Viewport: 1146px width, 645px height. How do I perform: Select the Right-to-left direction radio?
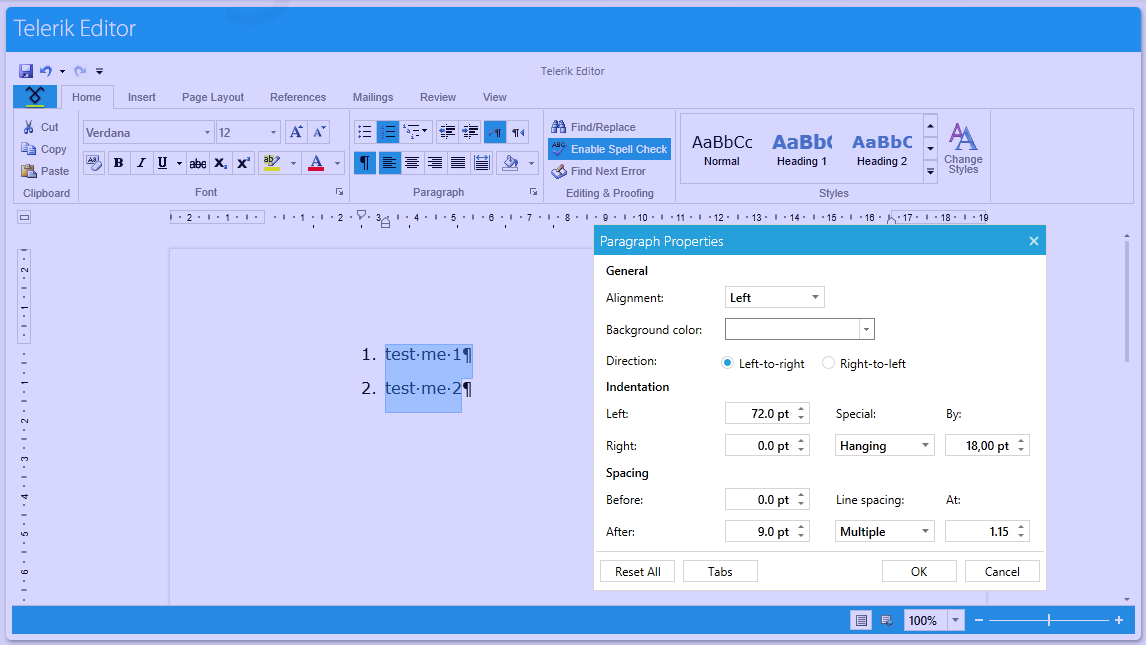point(828,363)
